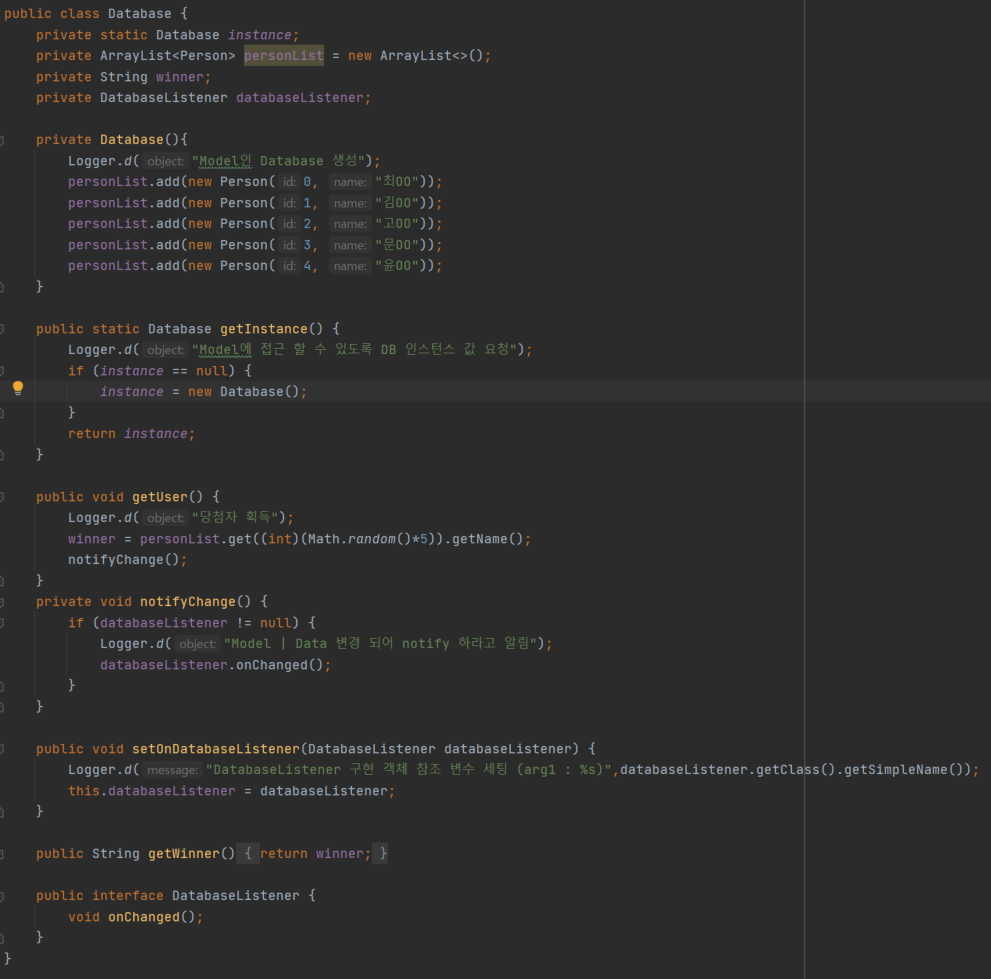Collapse the getUser() method fold marker
This screenshot has width=991, height=979.
pos(2,497)
